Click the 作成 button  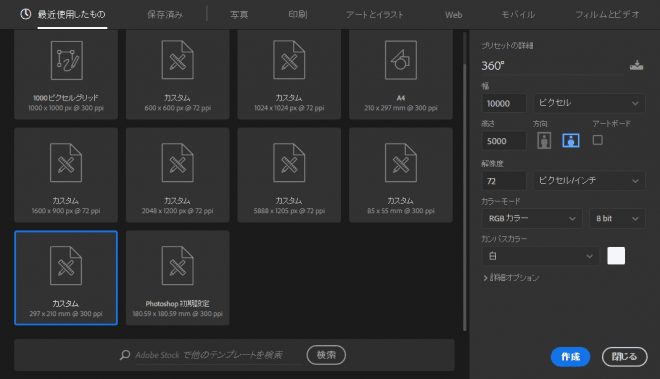tap(570, 357)
